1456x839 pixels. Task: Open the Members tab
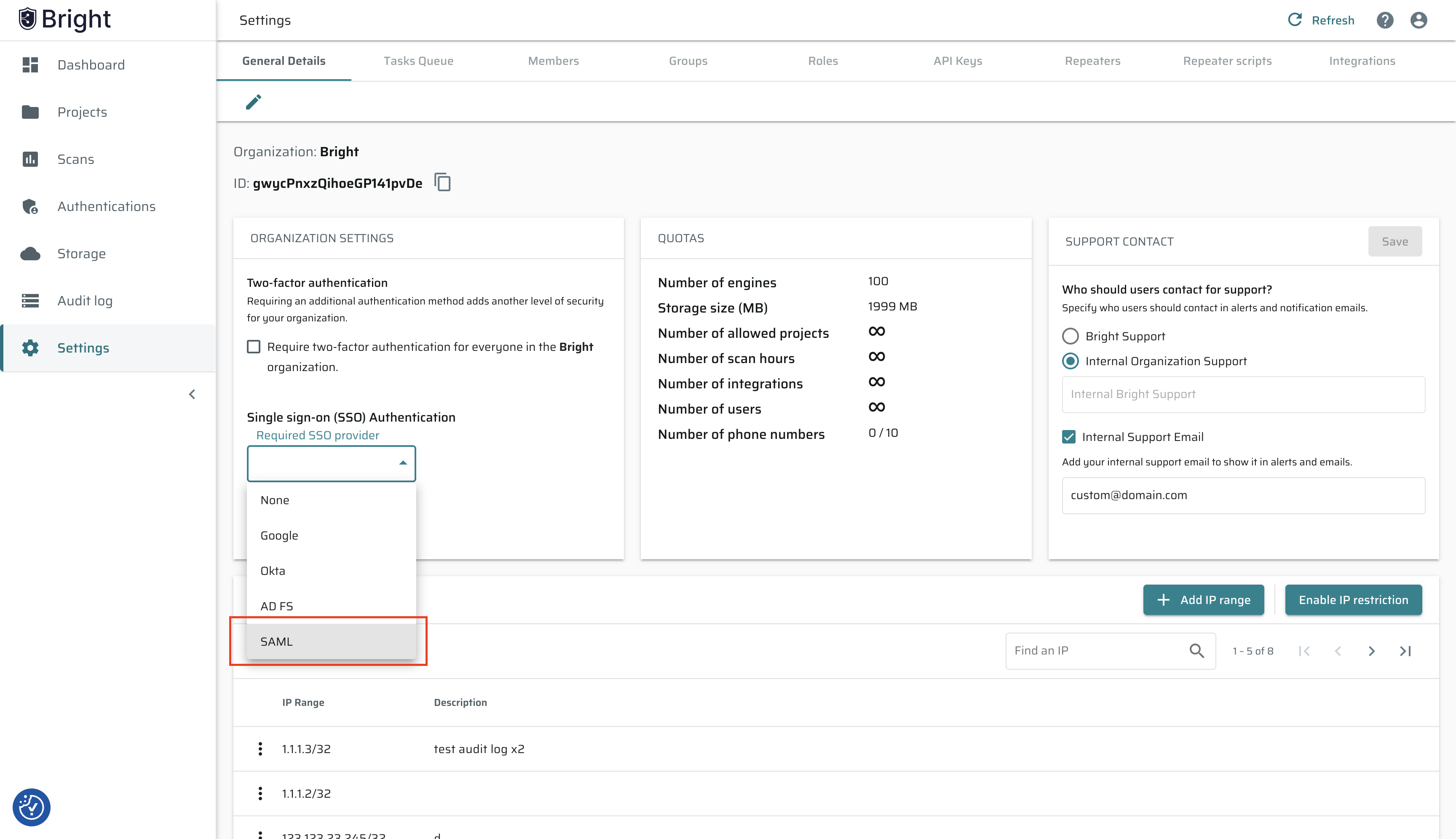tap(553, 61)
